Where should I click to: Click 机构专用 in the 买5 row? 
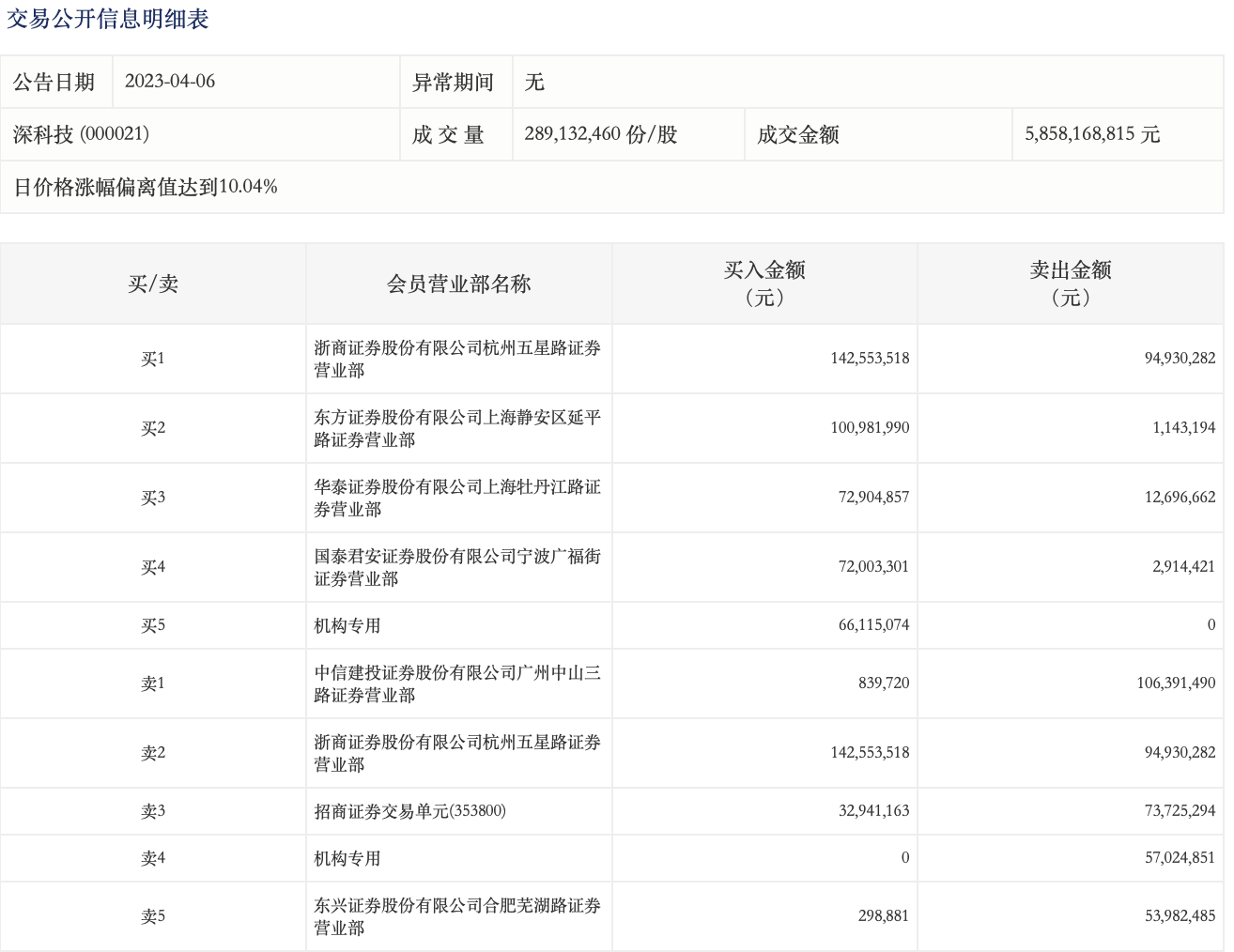[347, 625]
